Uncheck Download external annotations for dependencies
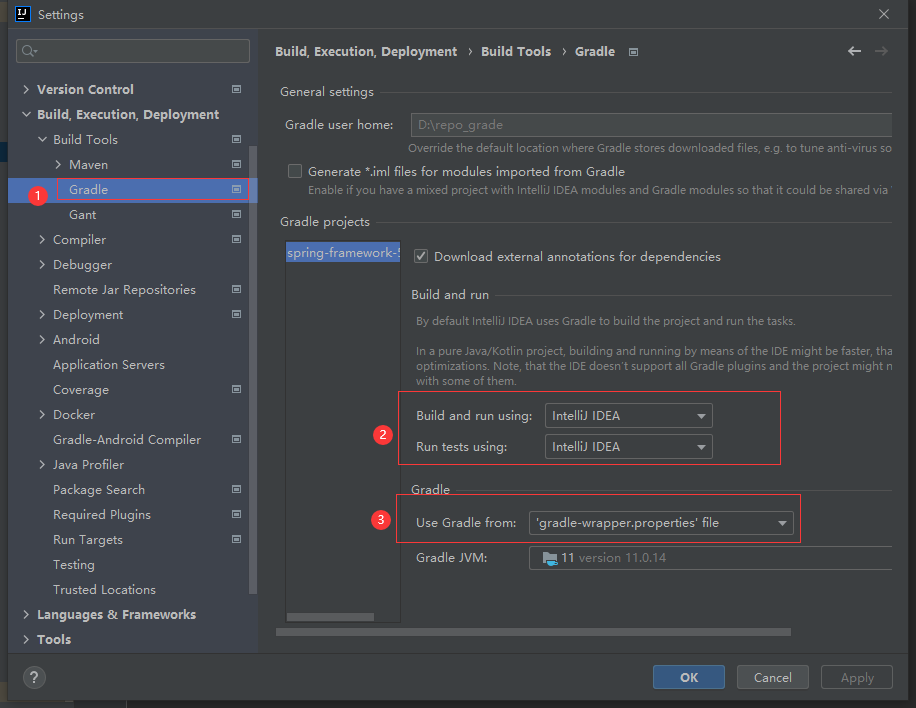The image size is (916, 708). [x=421, y=256]
